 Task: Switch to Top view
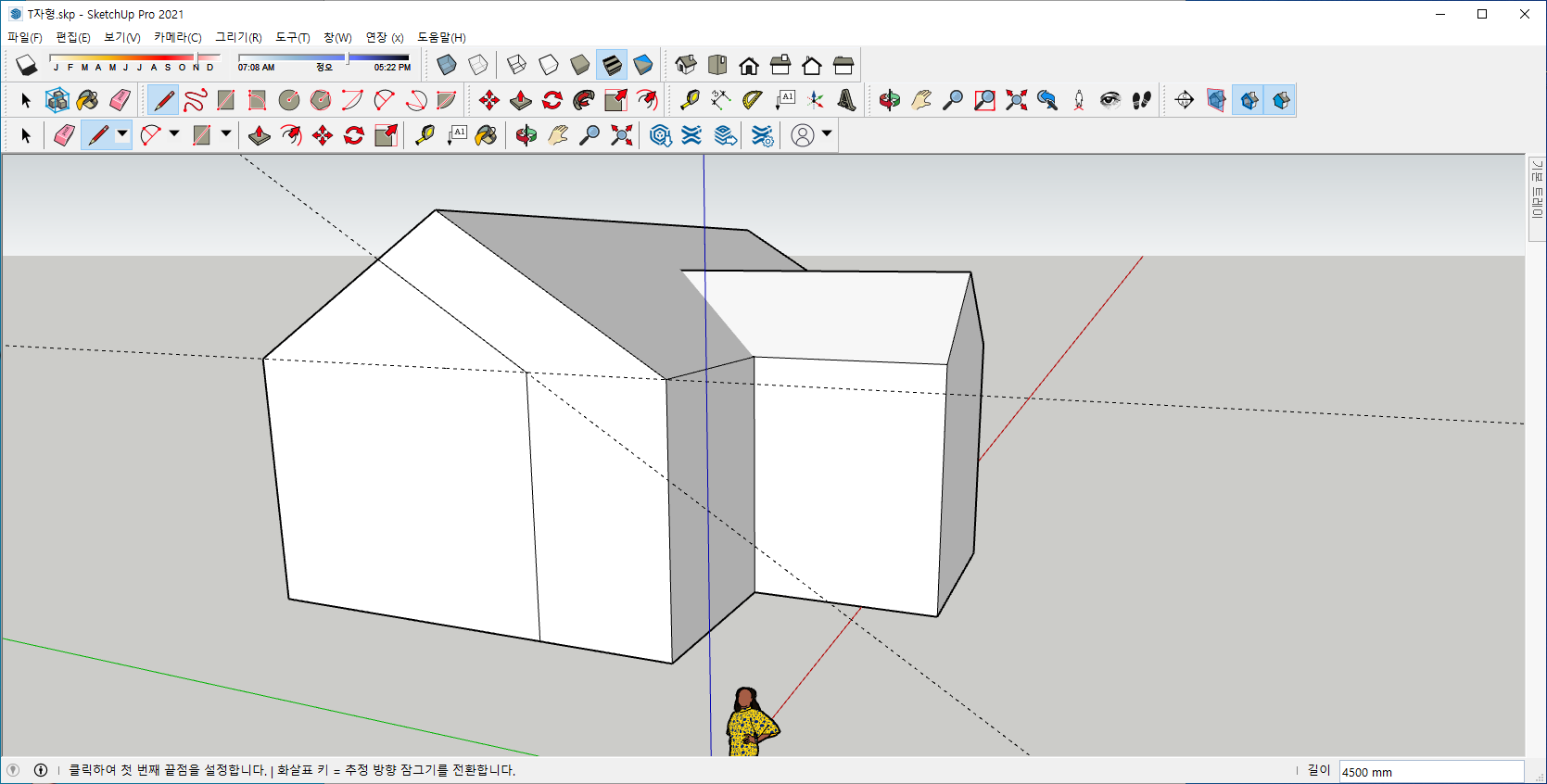coord(717,65)
